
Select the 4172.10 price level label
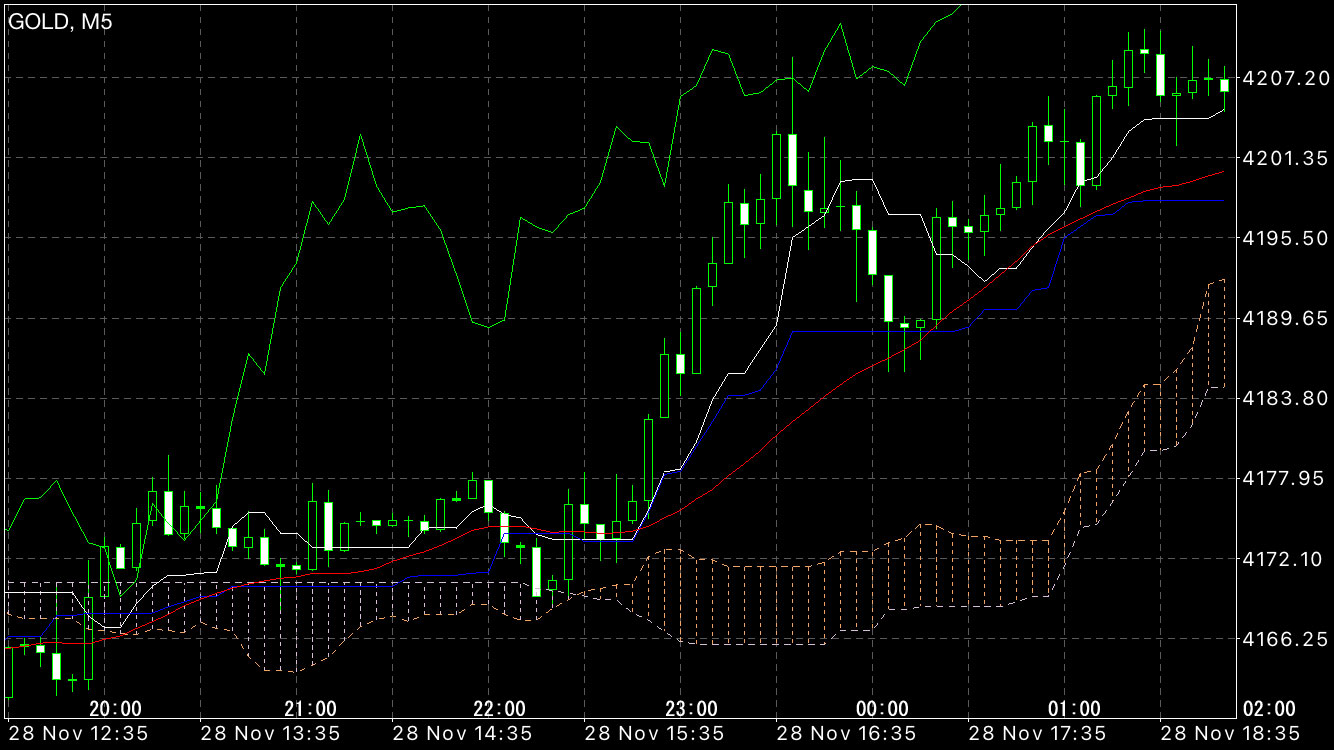pos(1284,559)
